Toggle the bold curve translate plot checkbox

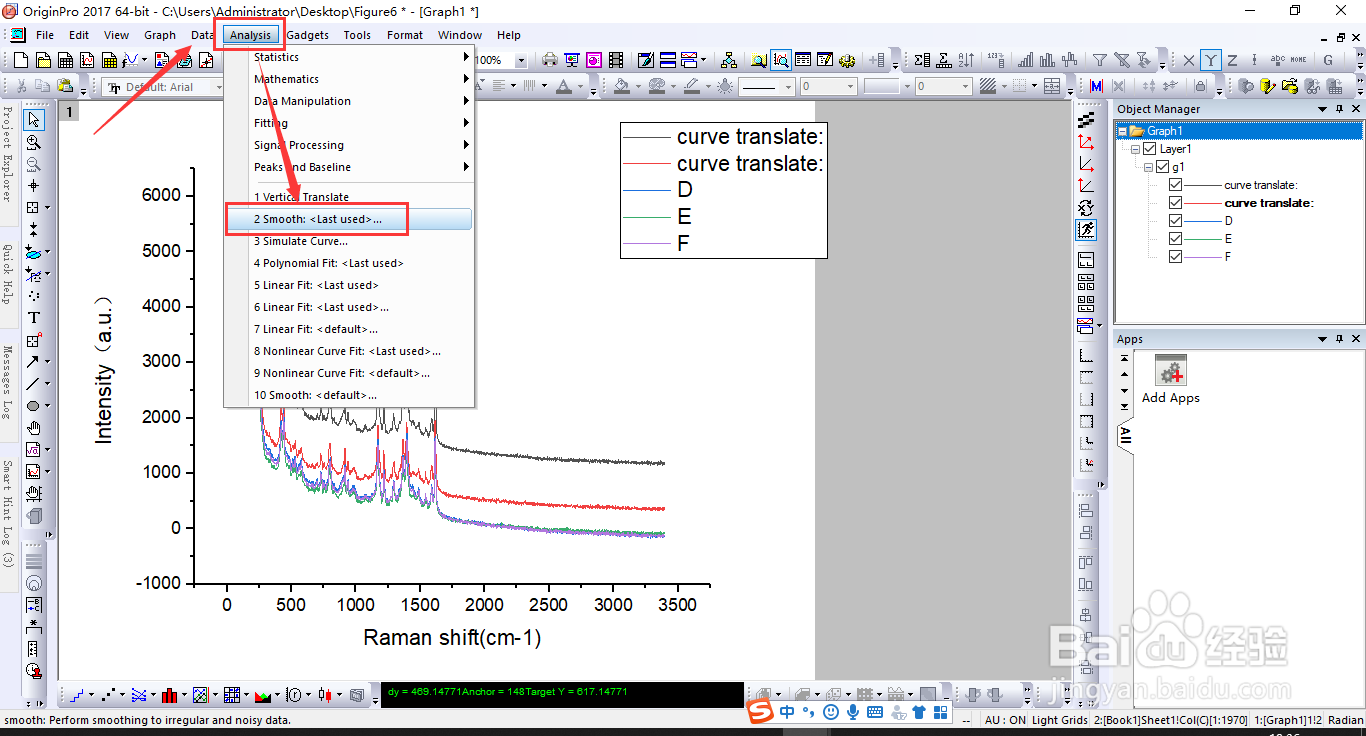tap(1175, 203)
